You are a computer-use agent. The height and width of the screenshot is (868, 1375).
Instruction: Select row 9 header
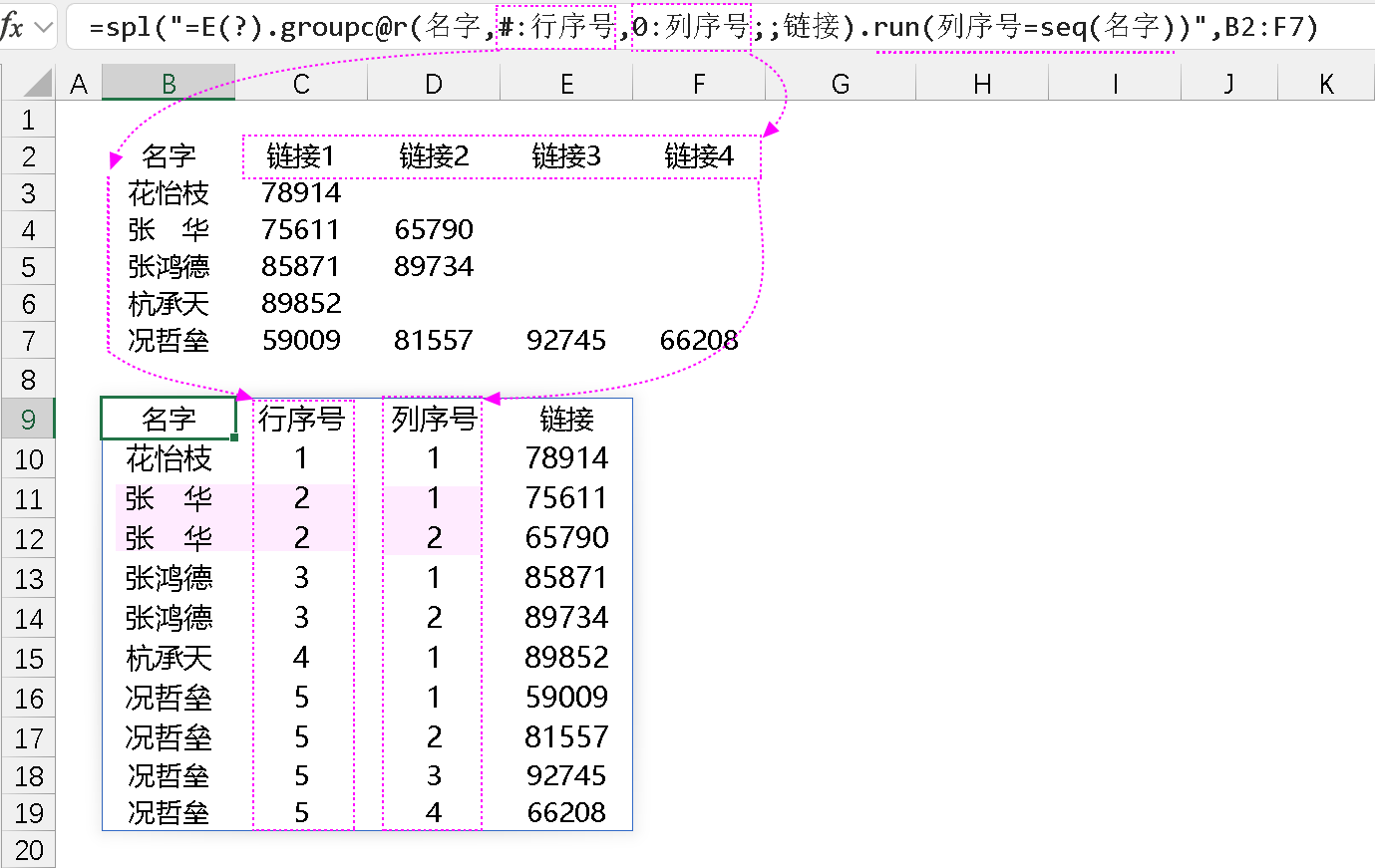point(28,420)
